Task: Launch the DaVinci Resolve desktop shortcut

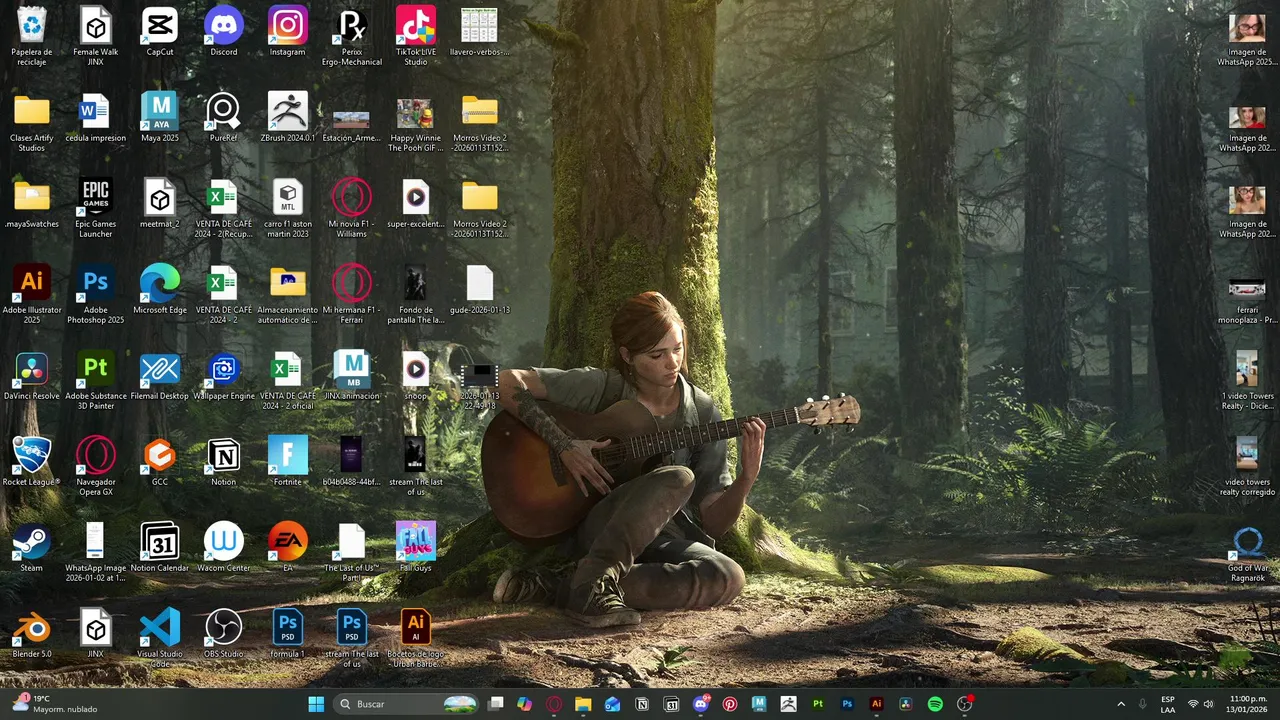Action: (32, 376)
